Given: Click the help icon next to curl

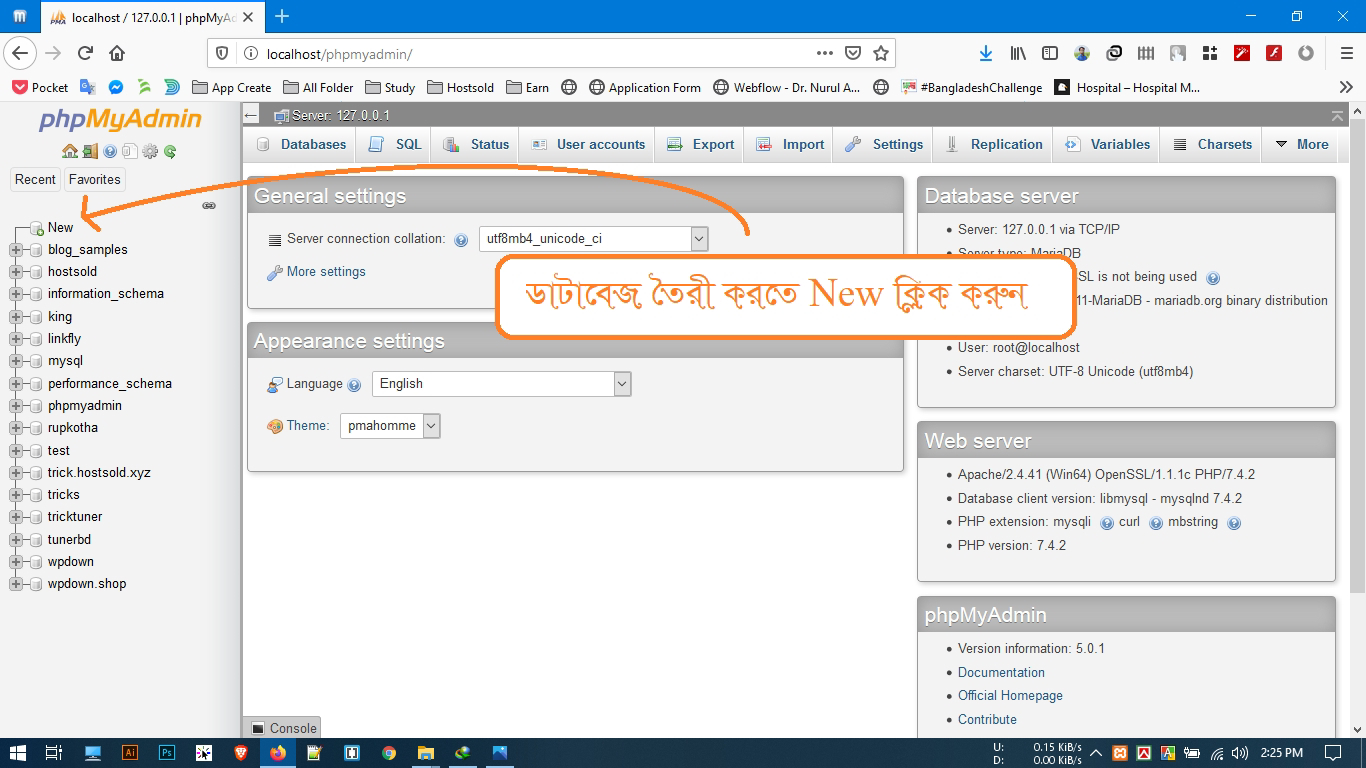Looking at the screenshot, I should click(x=1156, y=523).
